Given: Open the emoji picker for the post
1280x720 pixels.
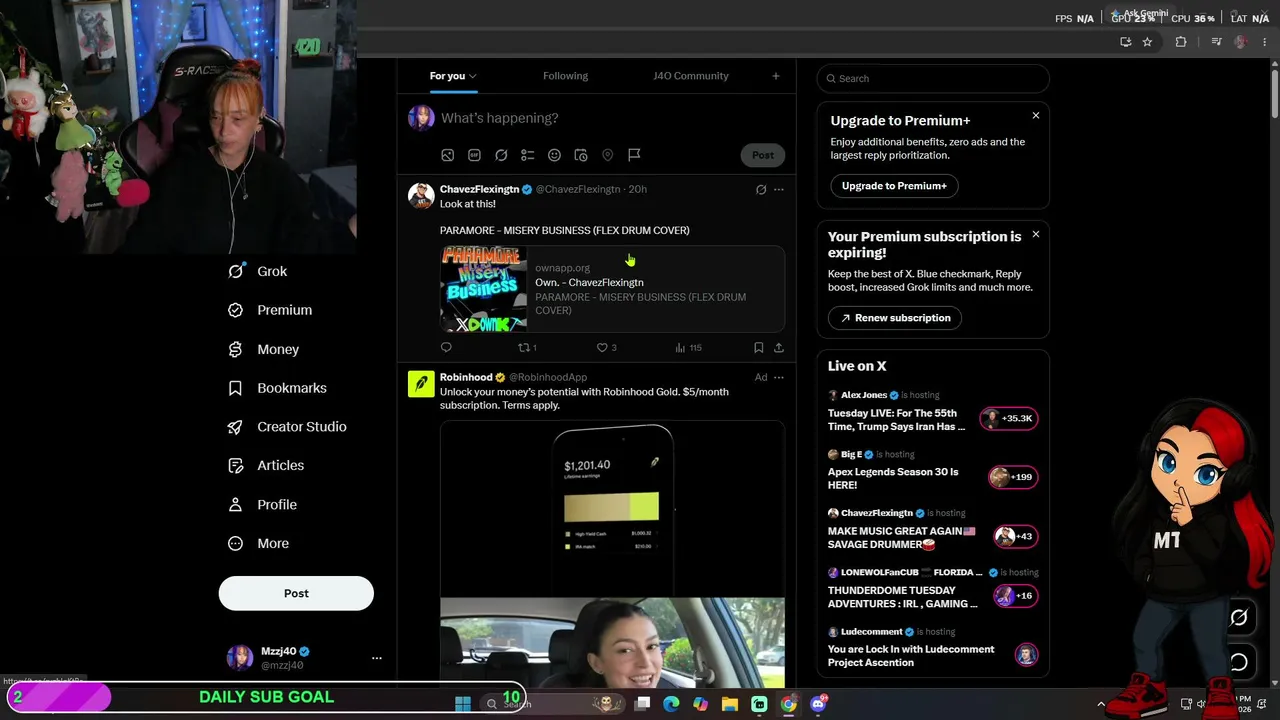Looking at the screenshot, I should (x=554, y=155).
